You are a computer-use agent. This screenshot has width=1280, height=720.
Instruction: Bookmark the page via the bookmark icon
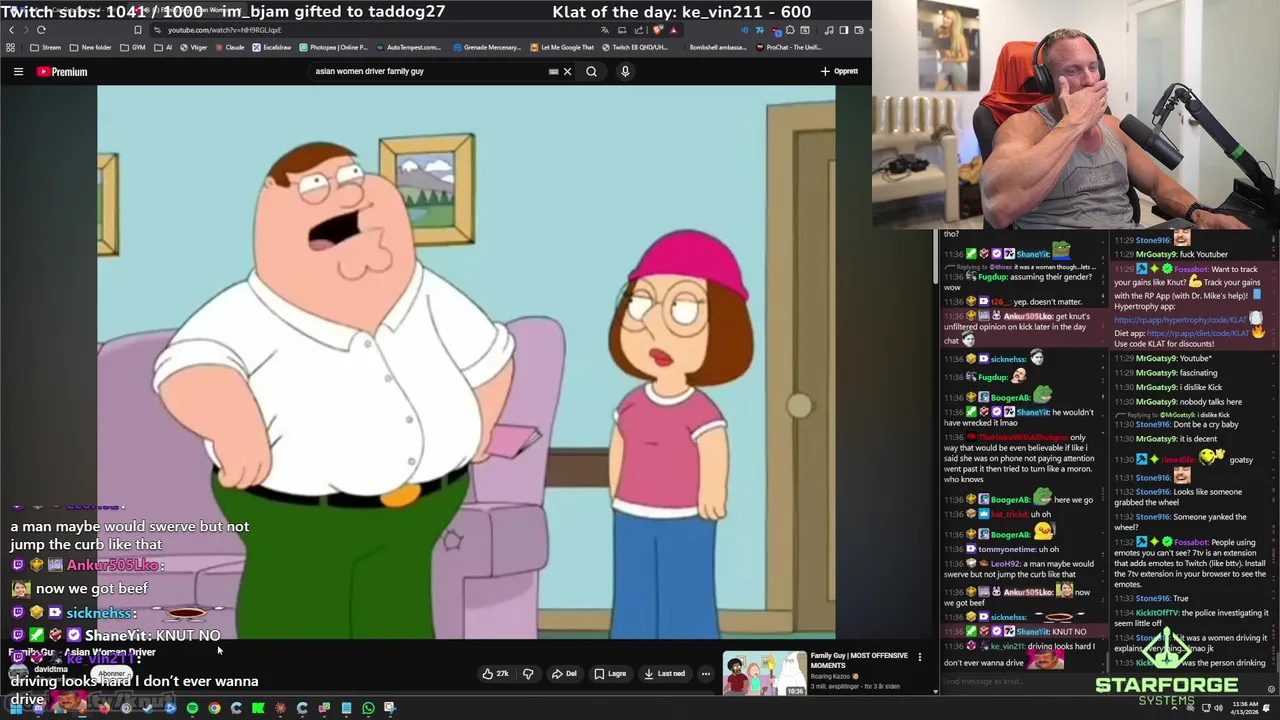(138, 30)
